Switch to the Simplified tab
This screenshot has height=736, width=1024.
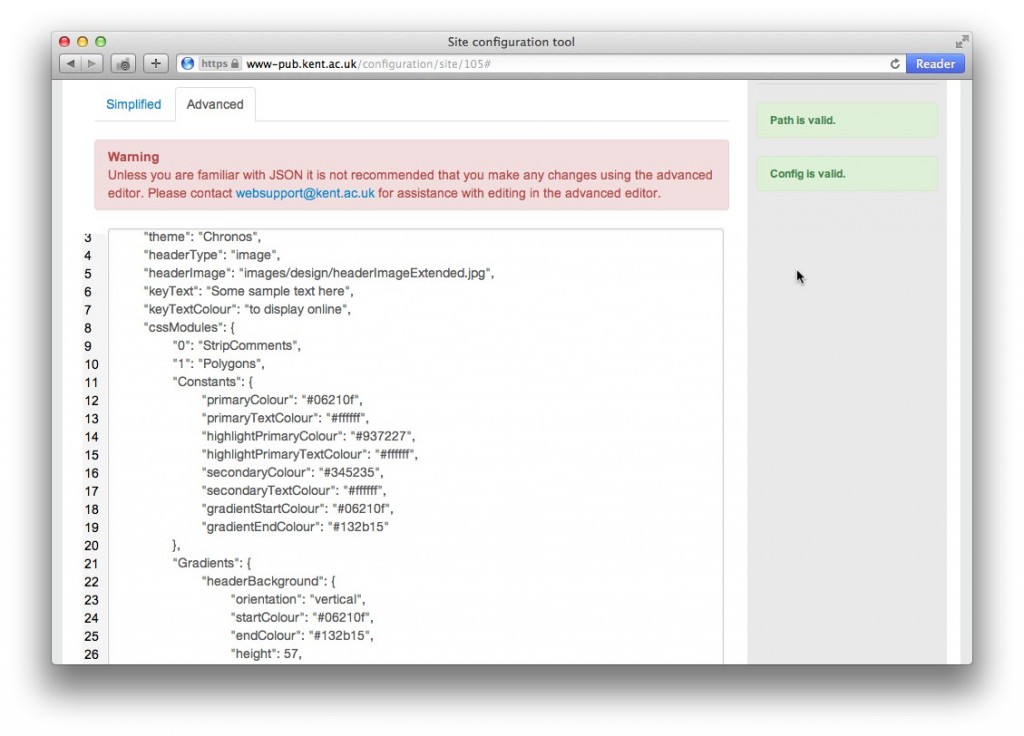click(x=133, y=104)
